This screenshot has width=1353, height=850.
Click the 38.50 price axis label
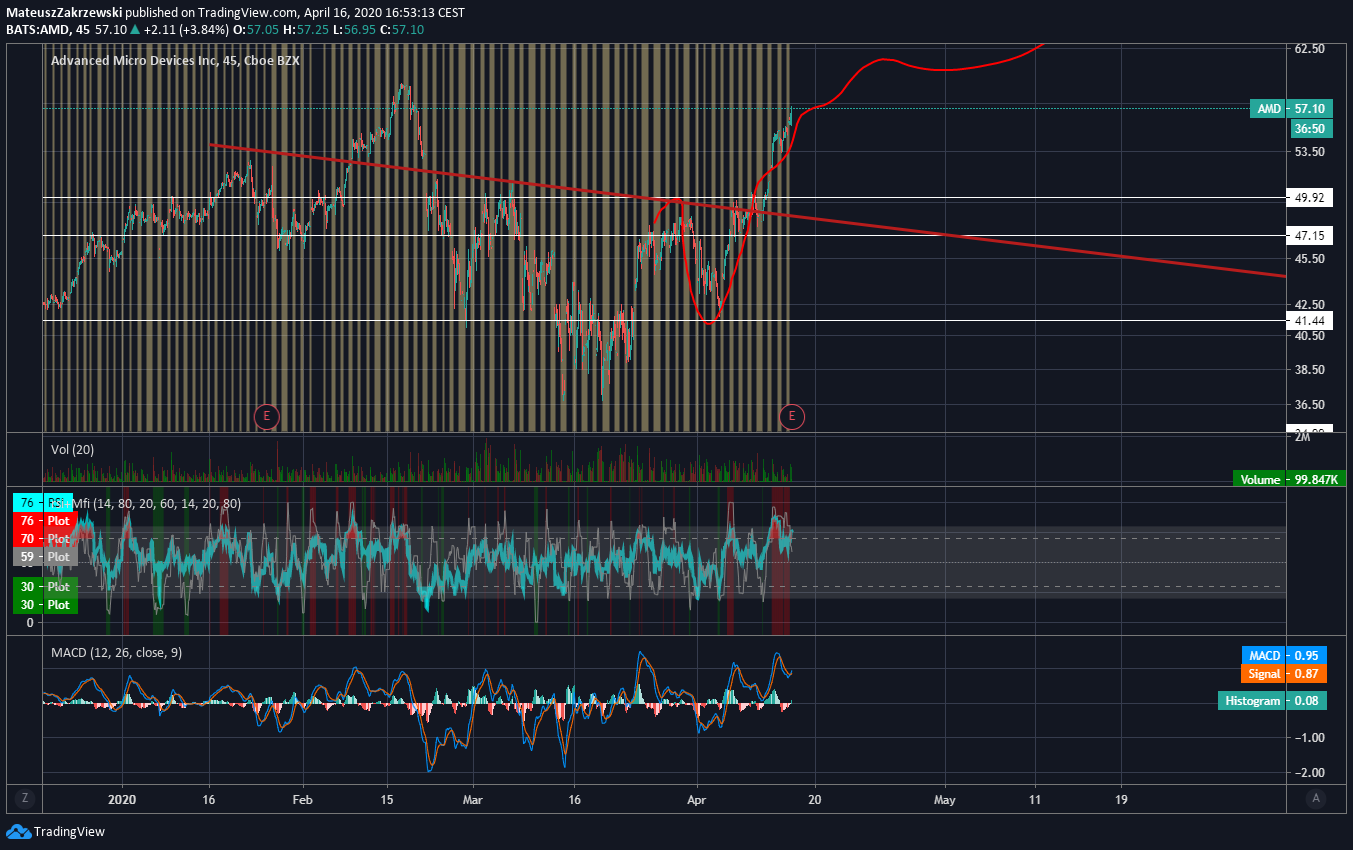tap(1310, 370)
